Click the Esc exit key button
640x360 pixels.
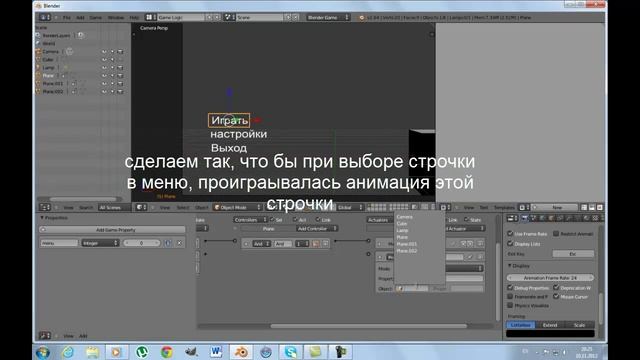click(x=573, y=254)
